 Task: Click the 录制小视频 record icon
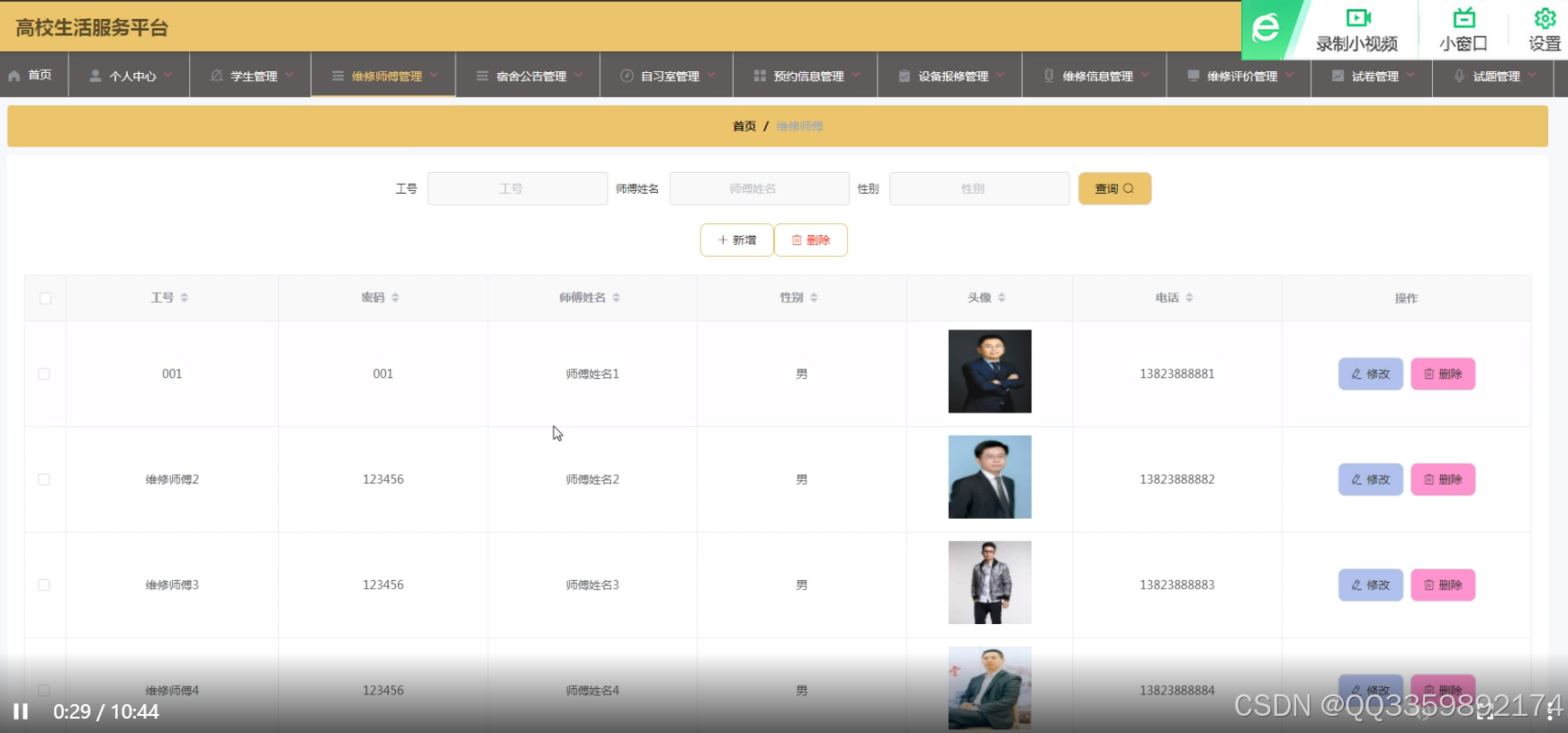pyautogui.click(x=1357, y=17)
